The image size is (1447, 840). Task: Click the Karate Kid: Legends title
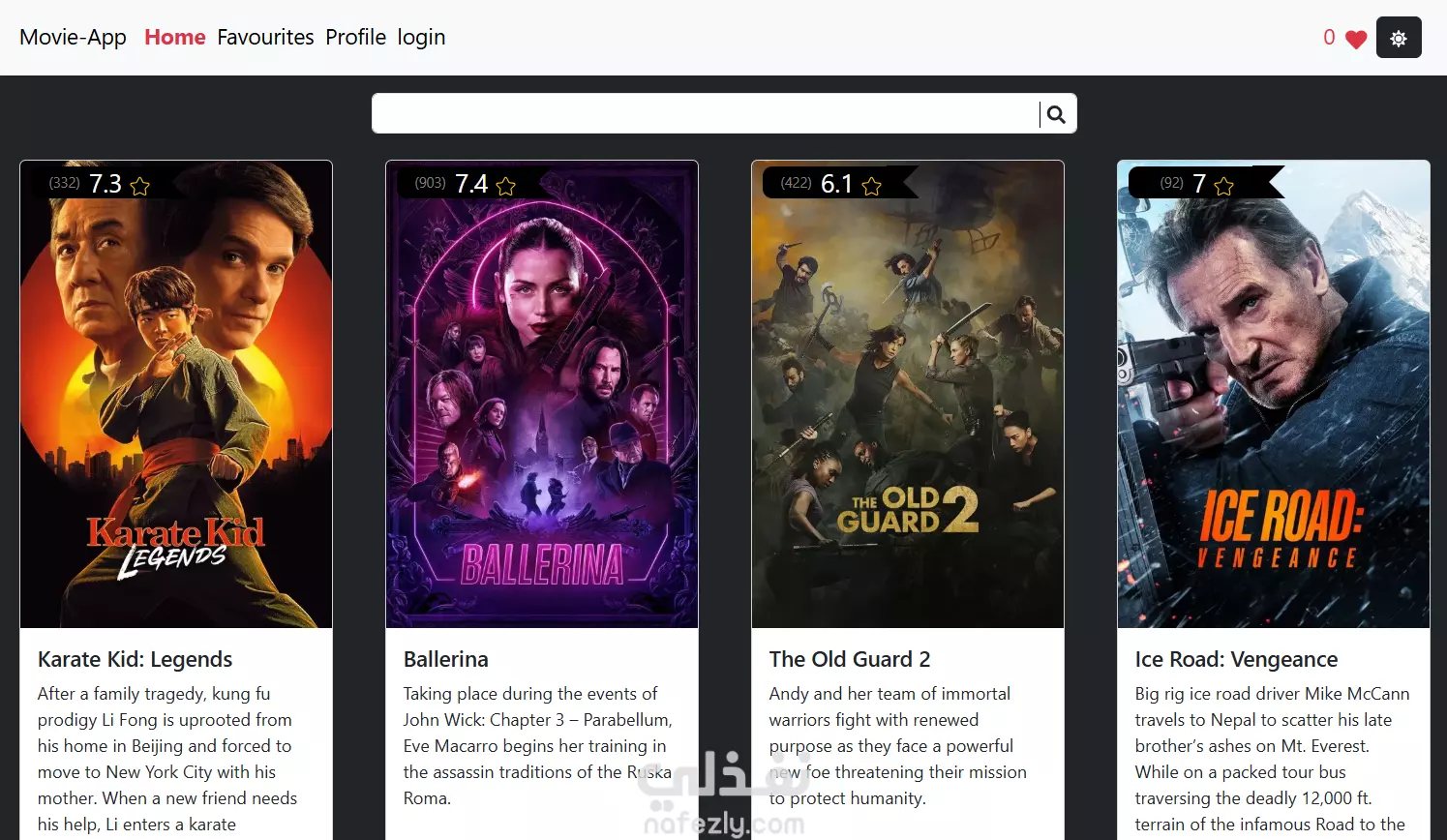[x=135, y=659]
